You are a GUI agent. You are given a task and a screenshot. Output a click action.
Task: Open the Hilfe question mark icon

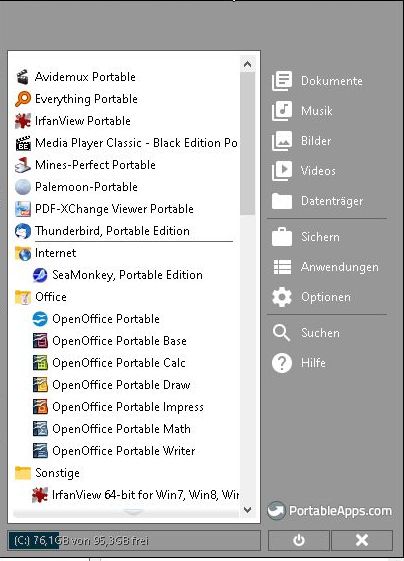tap(282, 363)
